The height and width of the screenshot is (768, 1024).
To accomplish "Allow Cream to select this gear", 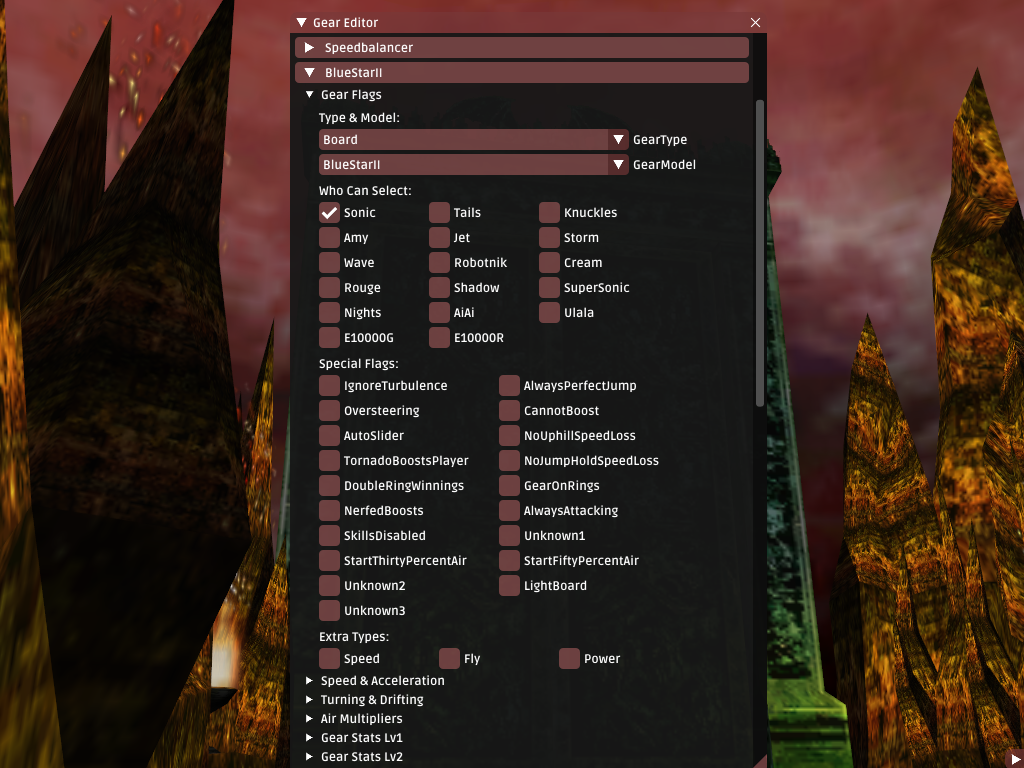I will pos(549,263).
